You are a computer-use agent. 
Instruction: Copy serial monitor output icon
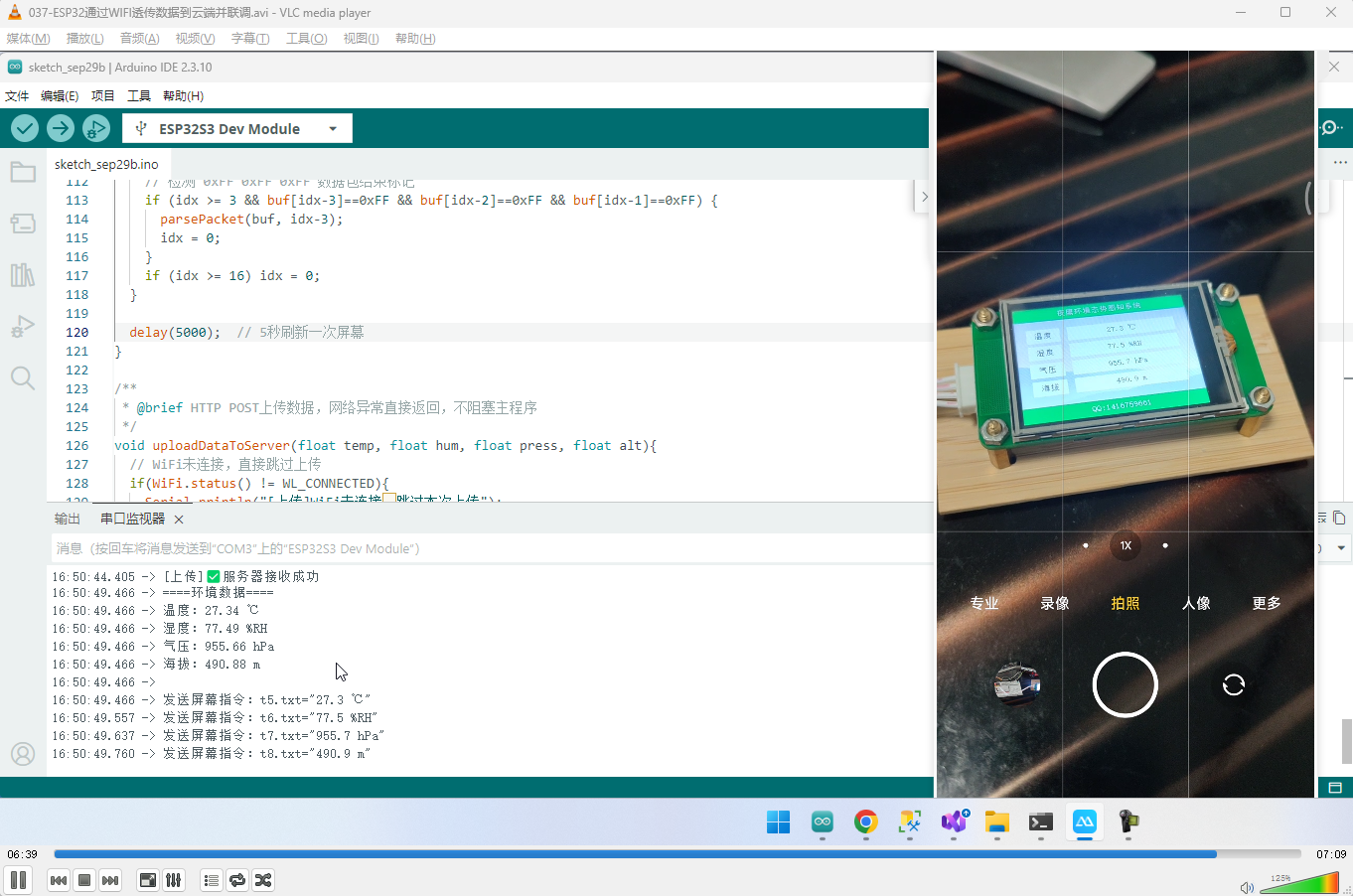point(1339,518)
